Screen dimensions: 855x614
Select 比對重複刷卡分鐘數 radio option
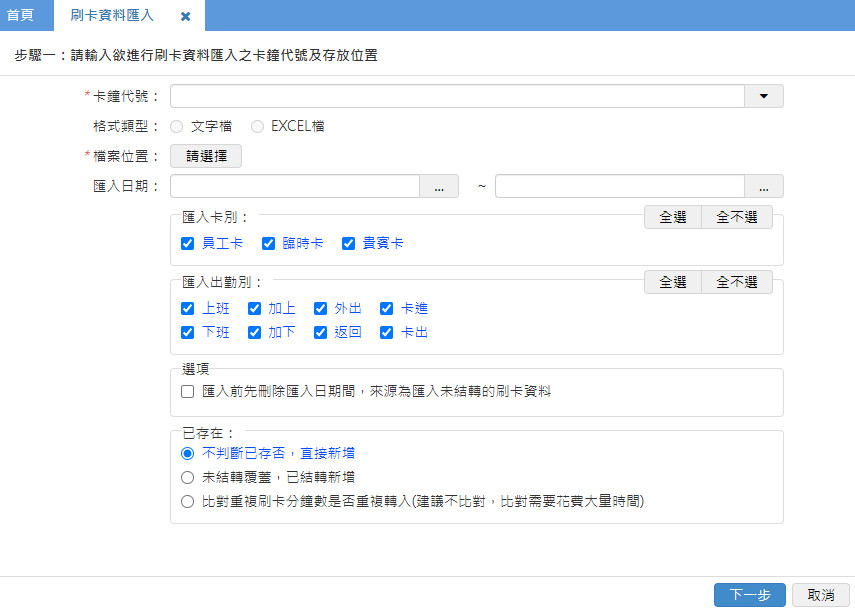click(188, 502)
